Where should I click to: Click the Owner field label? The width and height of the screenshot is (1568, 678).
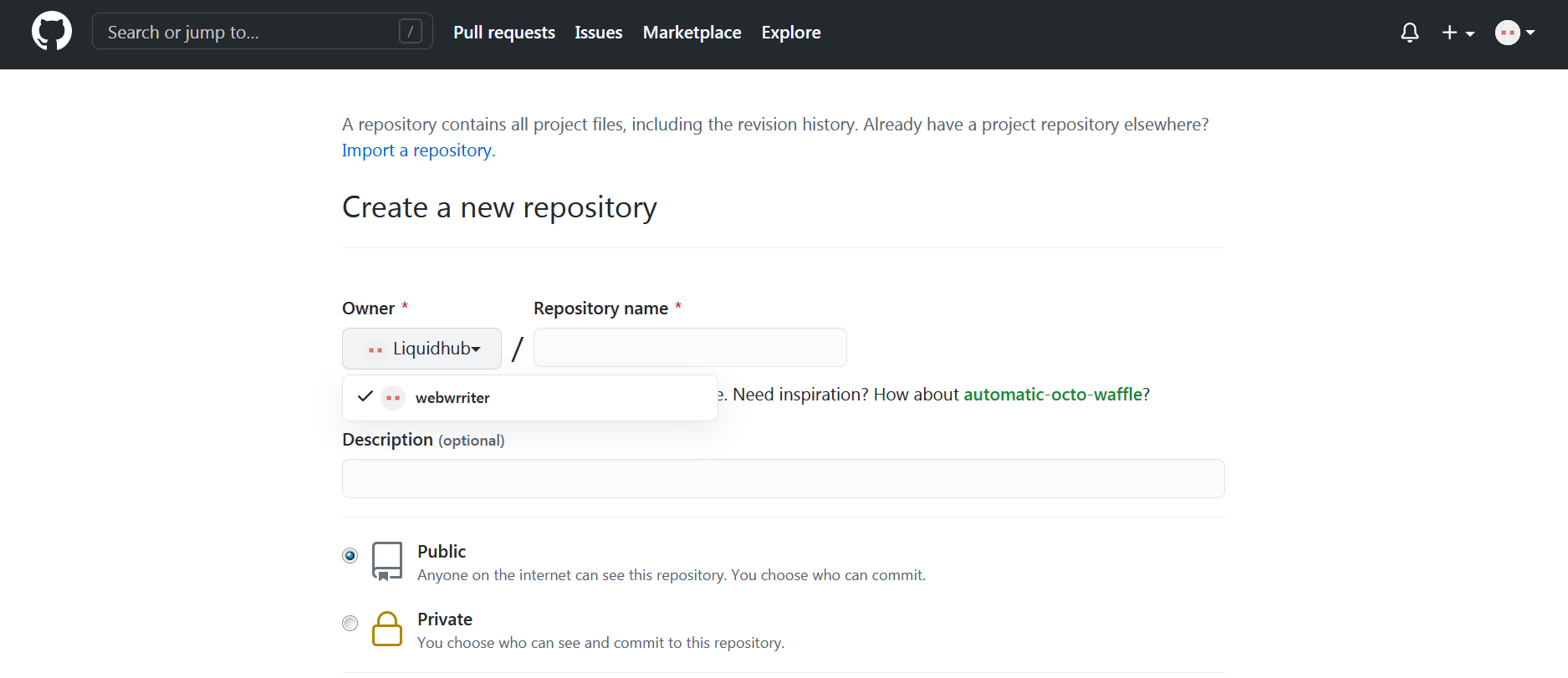369,308
